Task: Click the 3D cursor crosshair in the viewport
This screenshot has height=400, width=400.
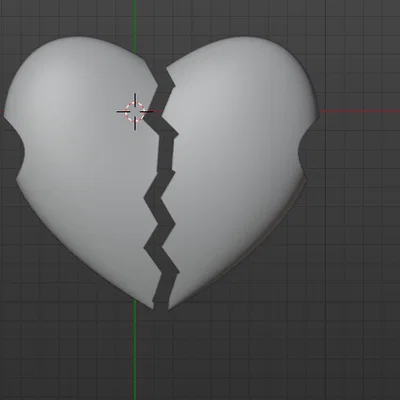Action: click(x=135, y=112)
